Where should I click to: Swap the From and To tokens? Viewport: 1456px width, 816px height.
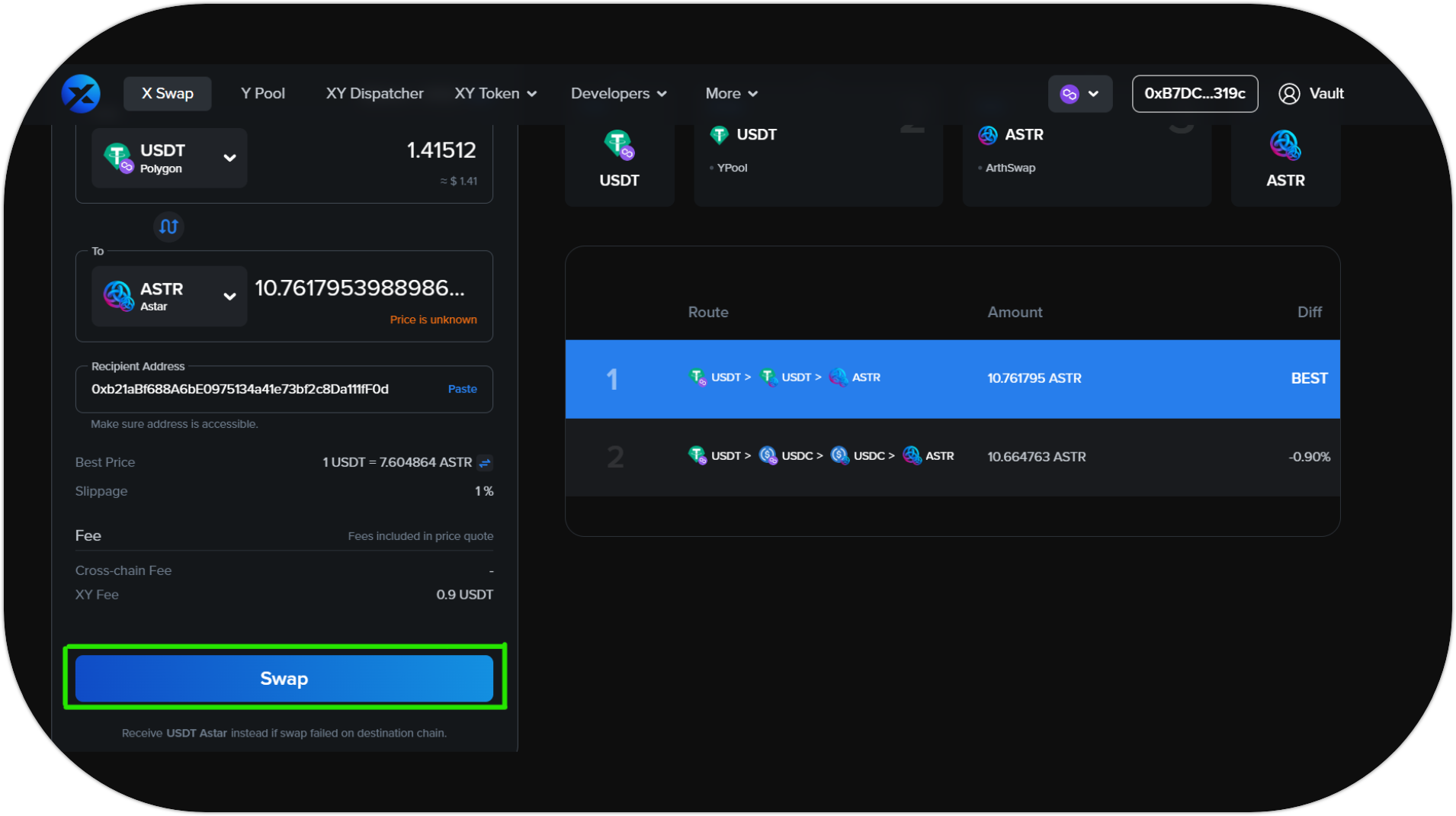coord(168,226)
